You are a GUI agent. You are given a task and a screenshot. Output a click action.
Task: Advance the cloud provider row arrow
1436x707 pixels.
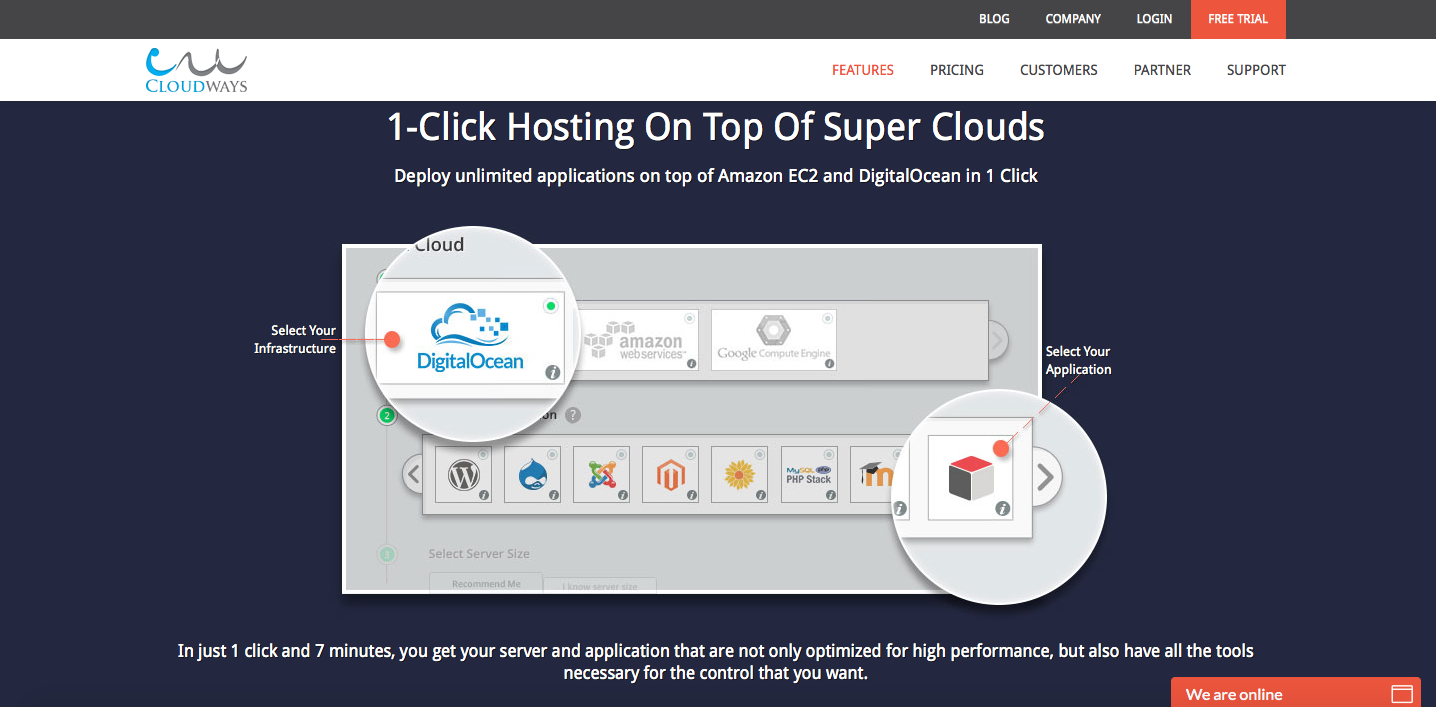[997, 341]
